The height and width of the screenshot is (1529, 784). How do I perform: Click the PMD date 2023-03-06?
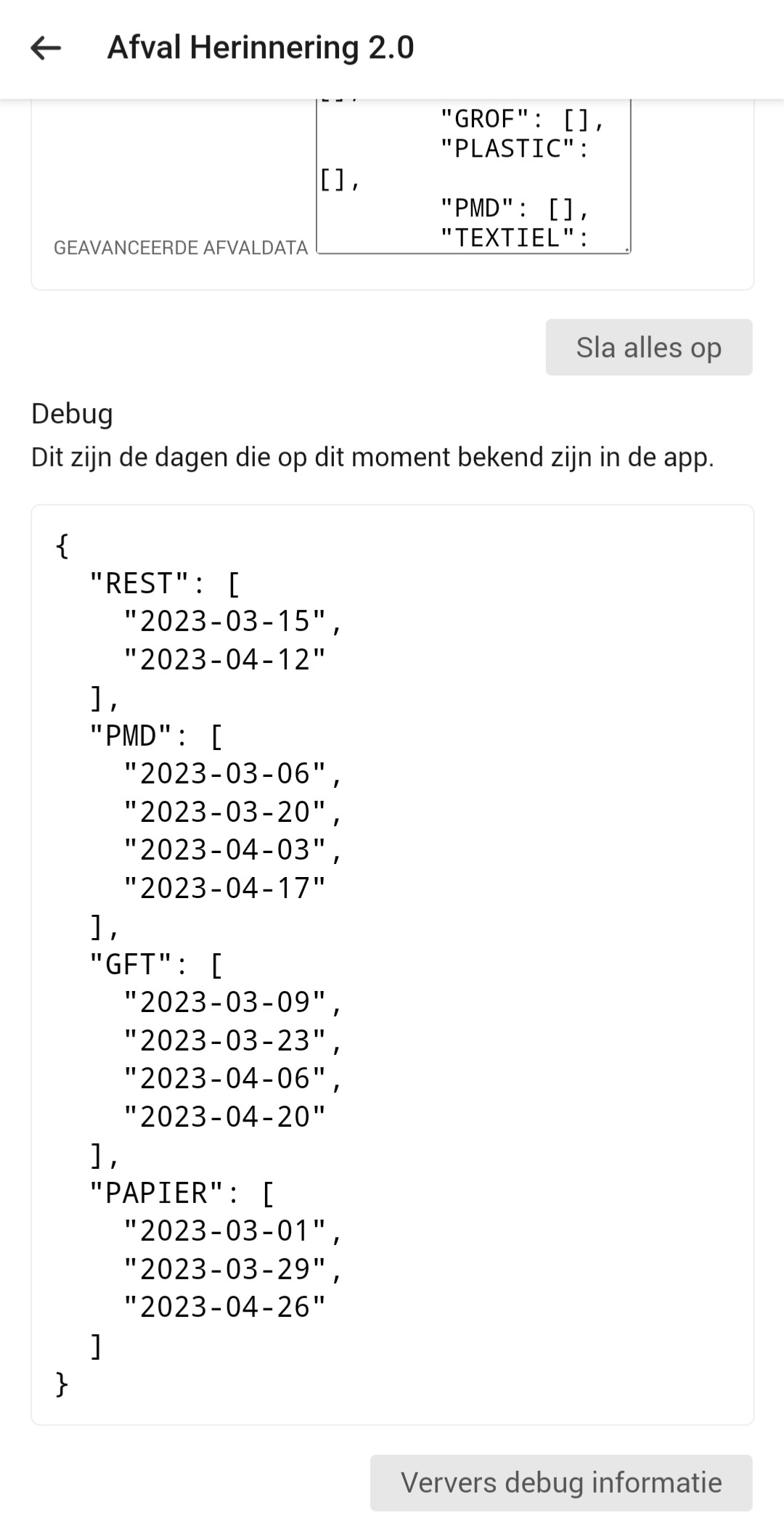tap(224, 773)
